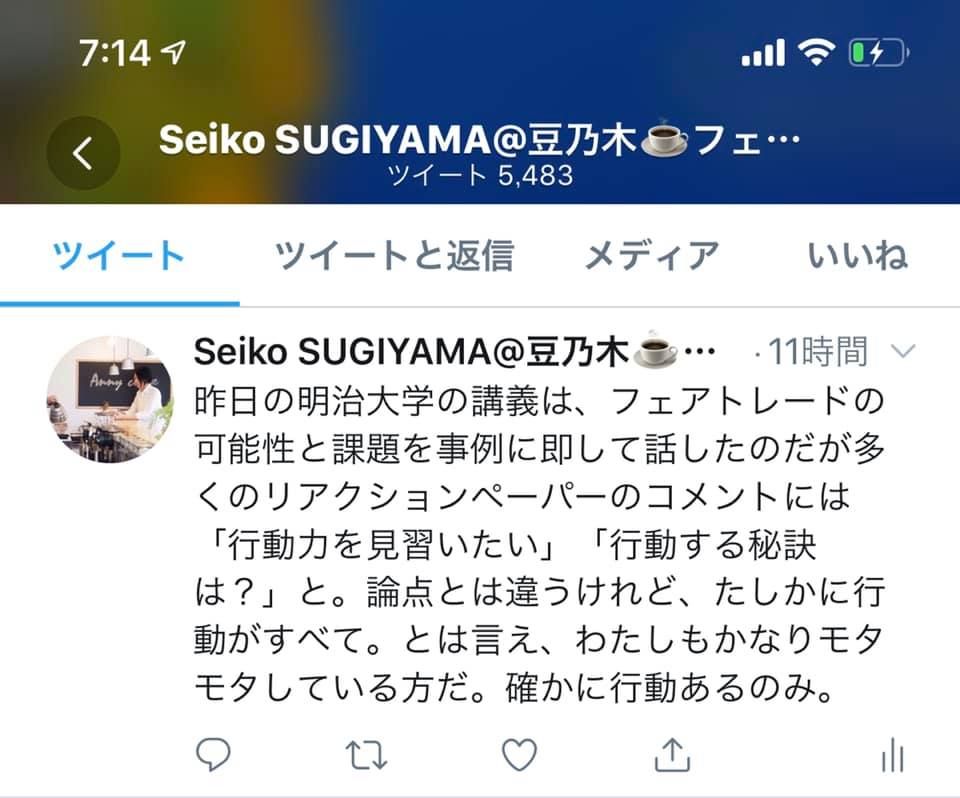Like the tweet with heart icon
960x798 pixels.
click(x=519, y=754)
